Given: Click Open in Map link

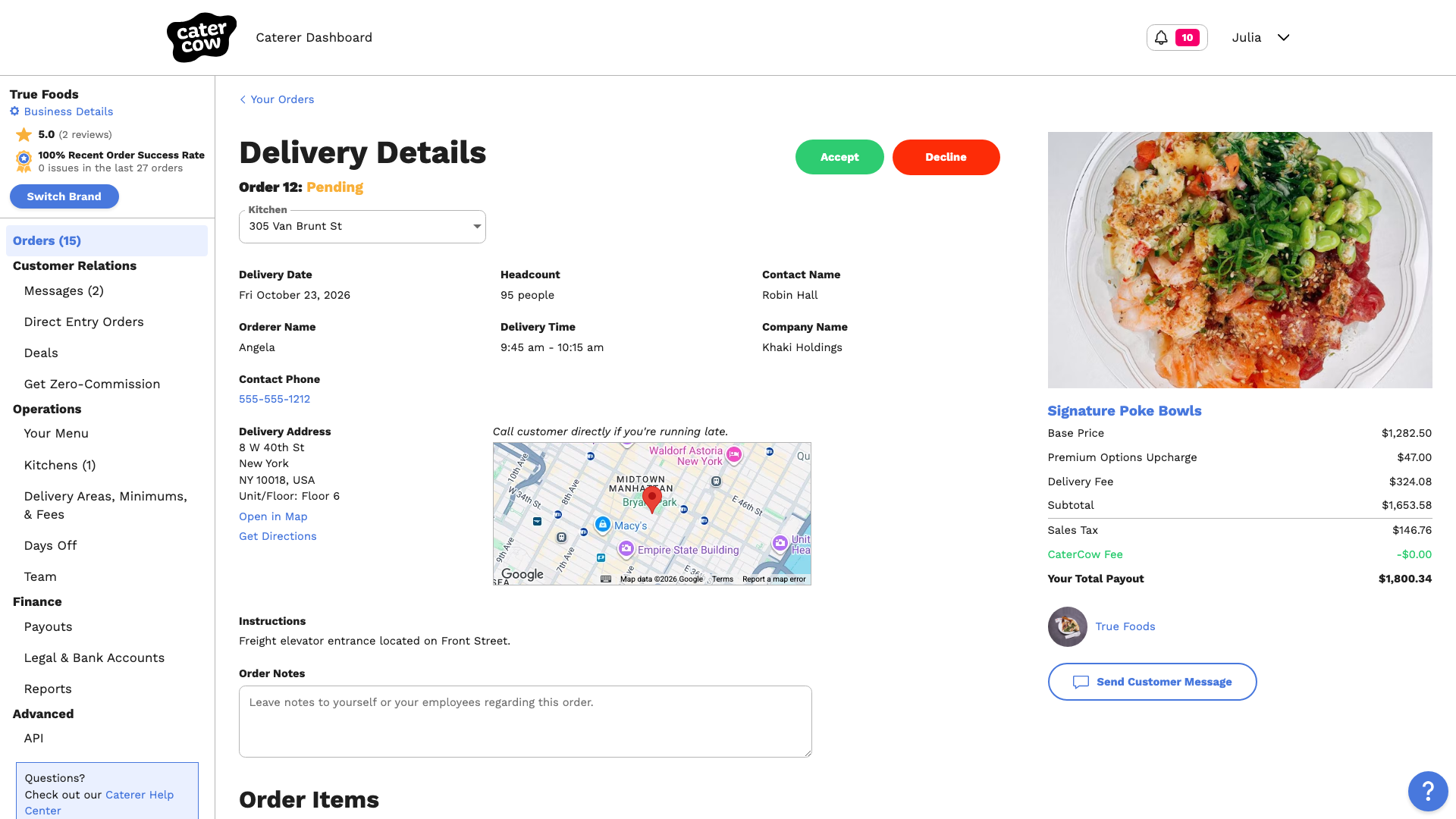Looking at the screenshot, I should click(273, 516).
